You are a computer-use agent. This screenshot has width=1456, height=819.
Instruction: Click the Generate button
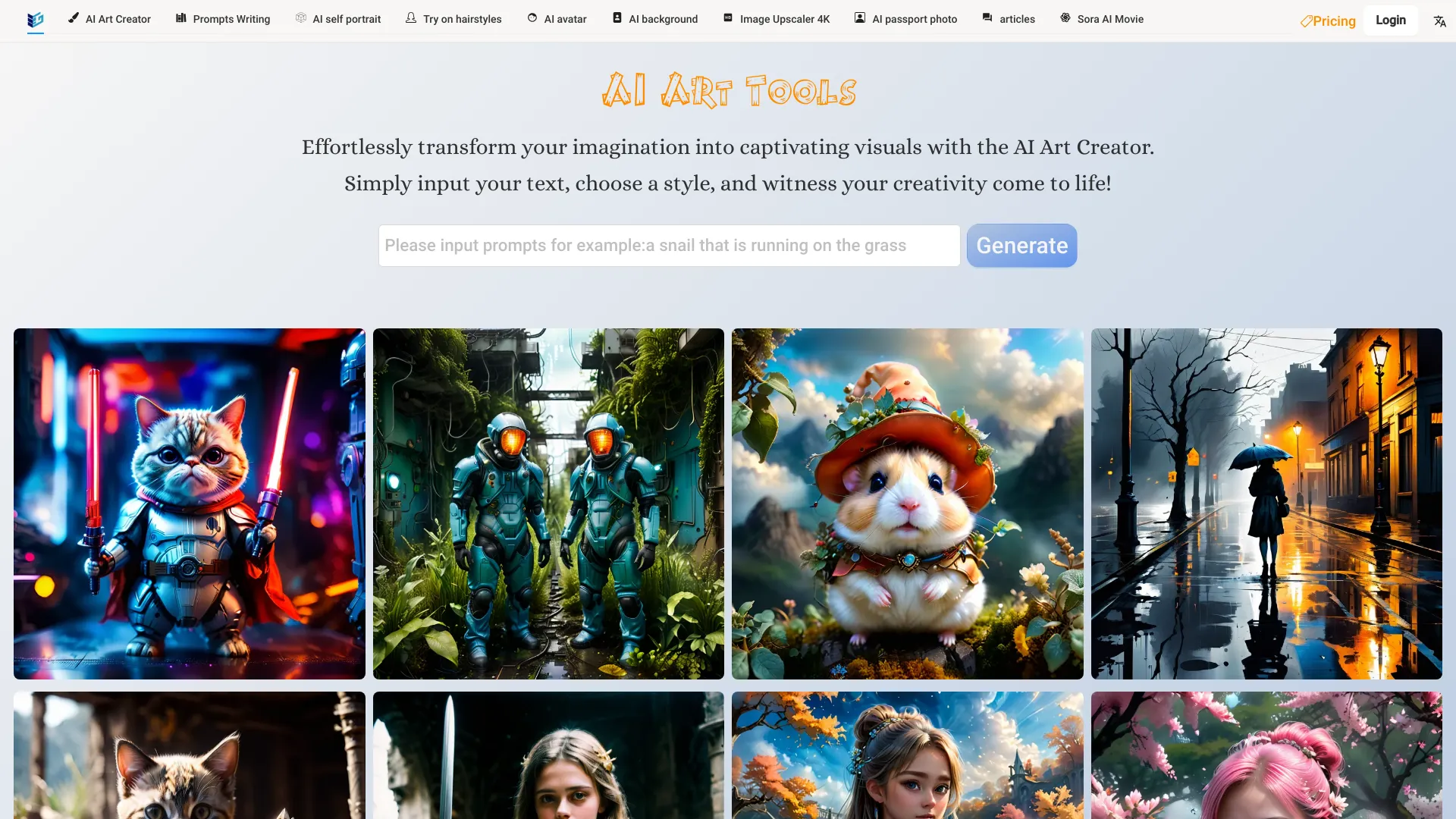coord(1021,245)
